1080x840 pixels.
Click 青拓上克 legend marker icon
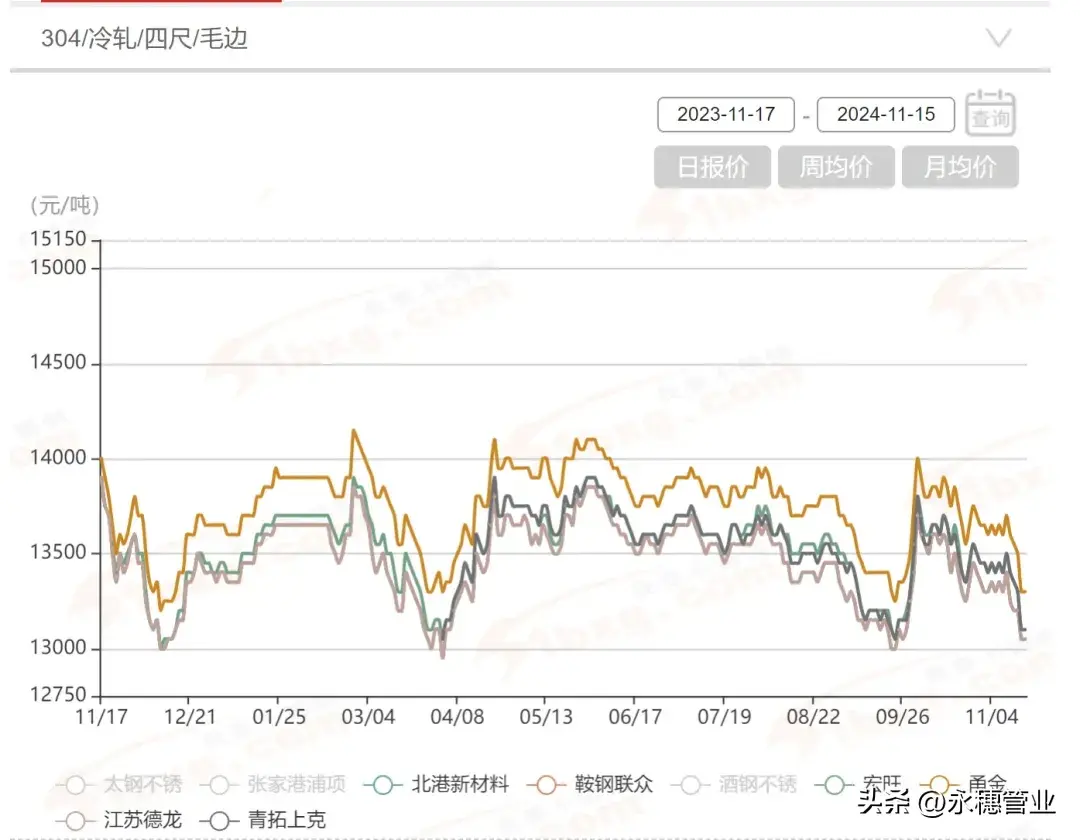click(219, 820)
